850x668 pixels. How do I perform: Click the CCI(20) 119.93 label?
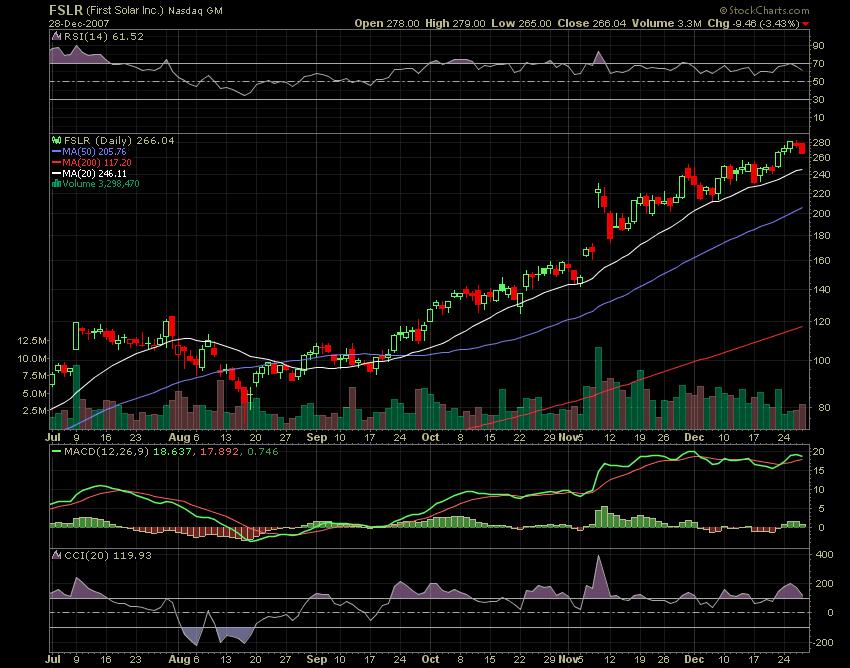tap(108, 555)
